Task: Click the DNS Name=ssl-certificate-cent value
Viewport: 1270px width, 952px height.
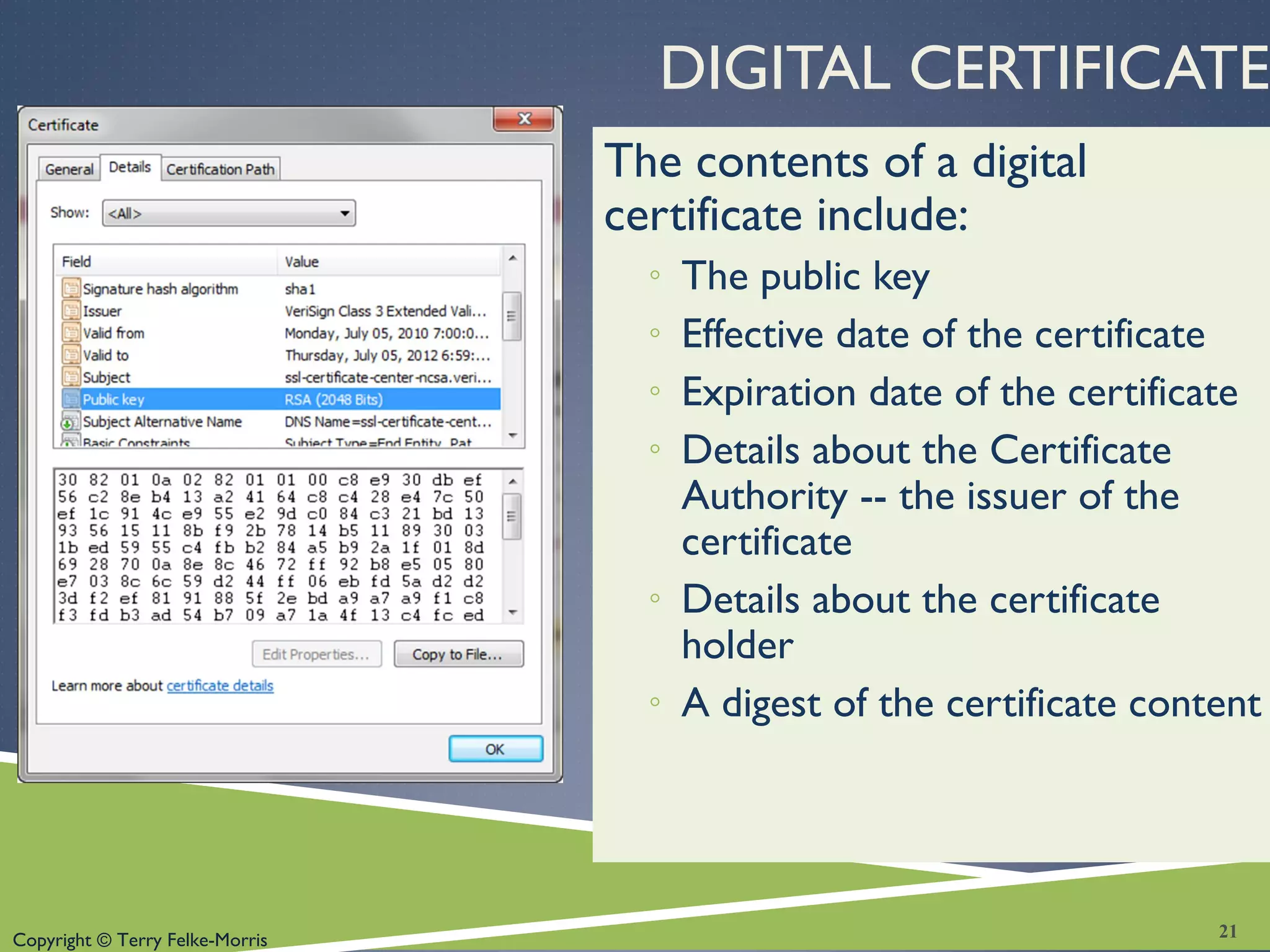Action: pos(388,422)
